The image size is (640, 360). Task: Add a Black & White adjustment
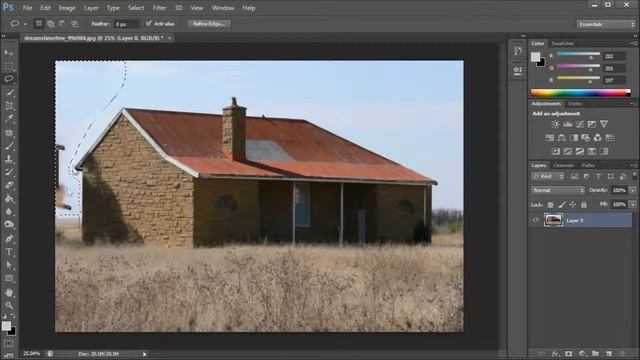(573, 138)
